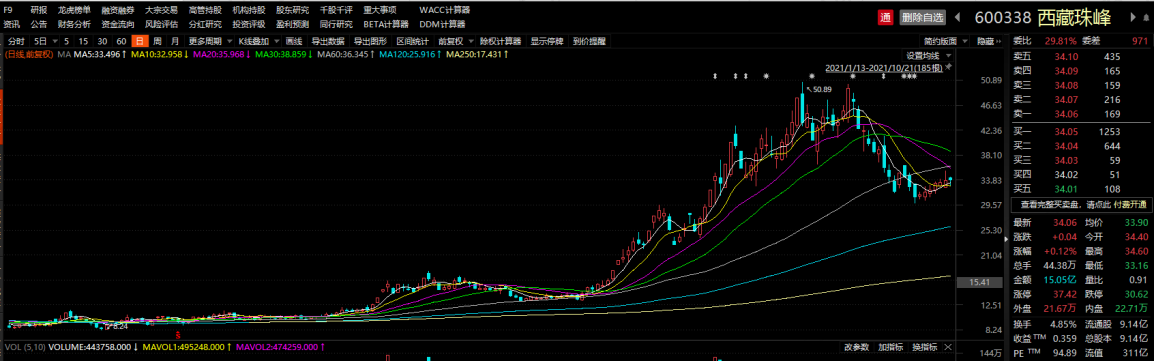Click 导出数据 export data

pos(328,41)
